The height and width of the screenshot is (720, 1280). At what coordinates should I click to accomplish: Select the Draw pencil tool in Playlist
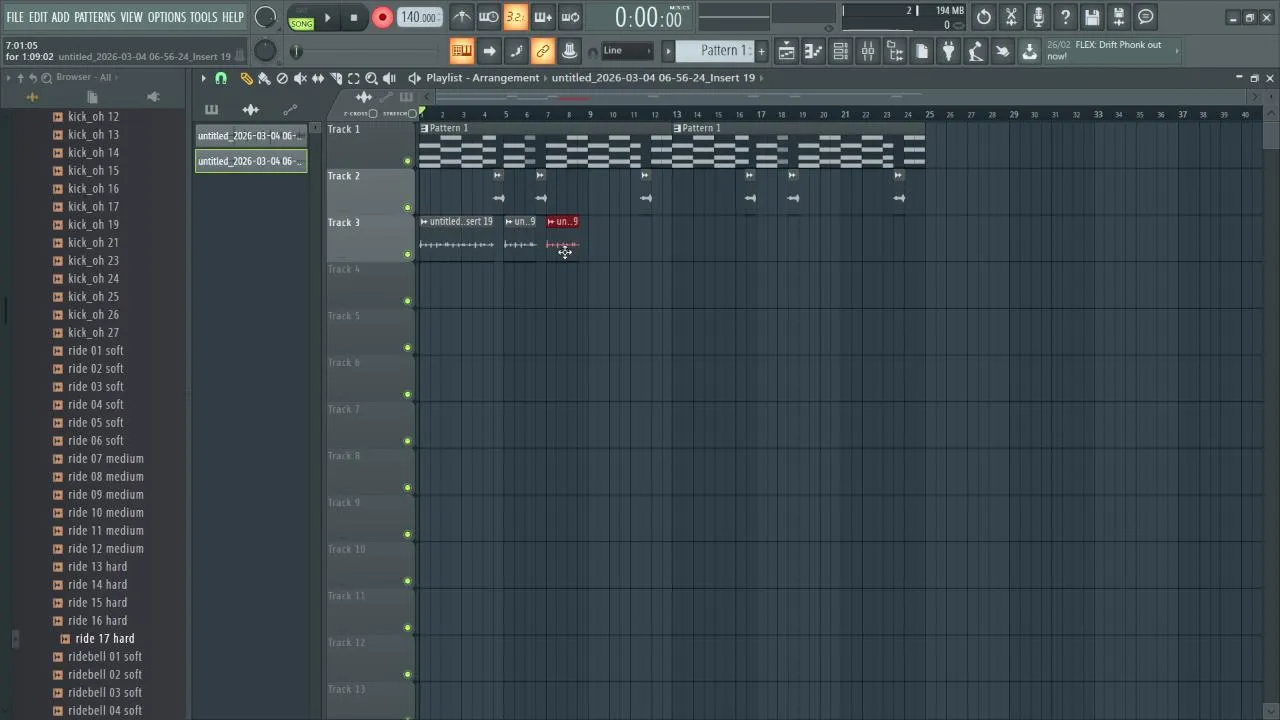tap(246, 78)
